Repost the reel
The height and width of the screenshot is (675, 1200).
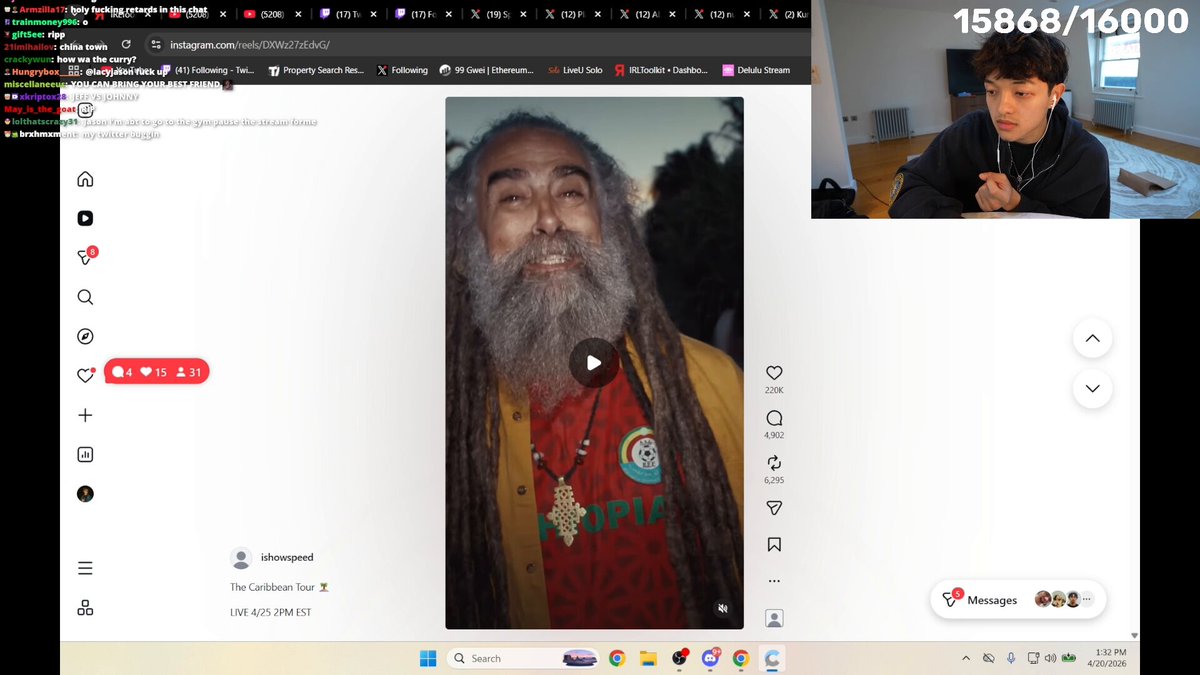pos(774,463)
